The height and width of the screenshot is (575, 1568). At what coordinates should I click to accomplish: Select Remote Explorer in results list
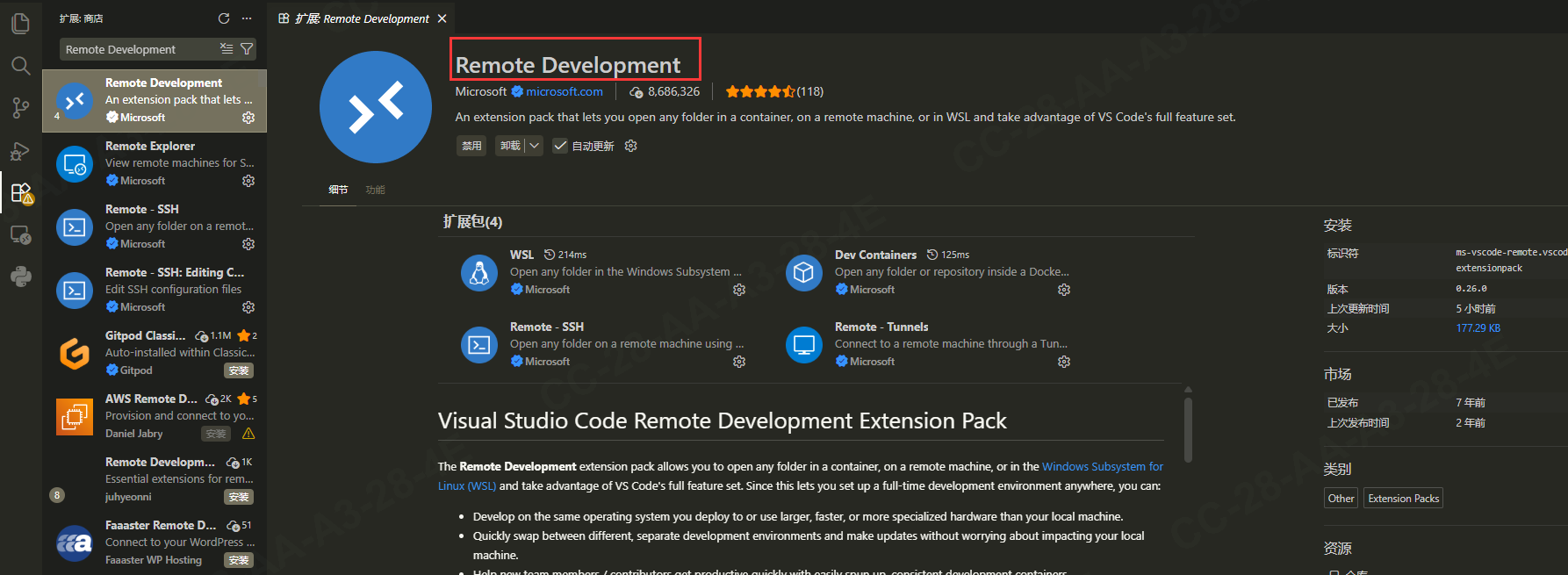pyautogui.click(x=155, y=163)
